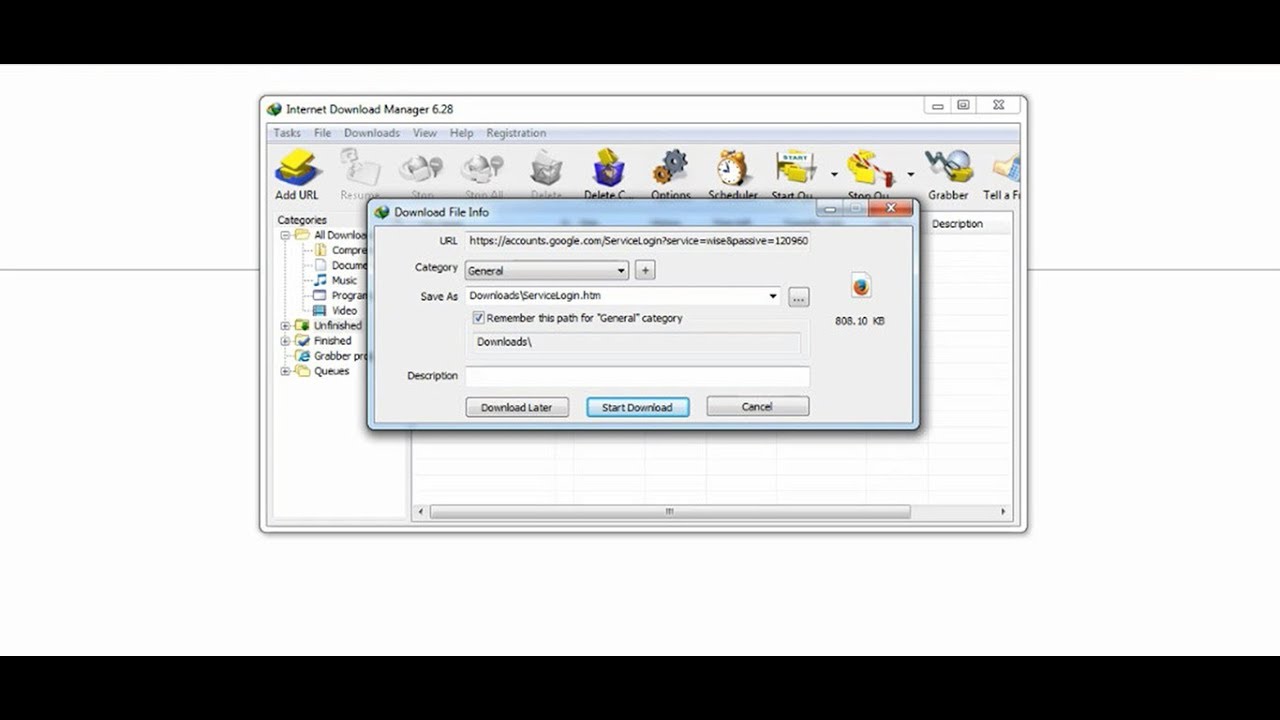Open the File menu

(x=322, y=133)
